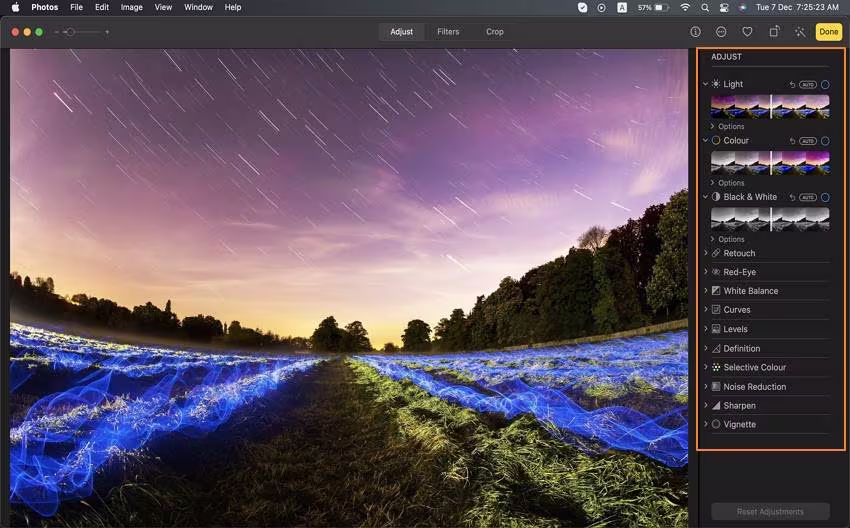Viewport: 850px width, 528px height.
Task: Click the Light sun icon
Action: [716, 84]
